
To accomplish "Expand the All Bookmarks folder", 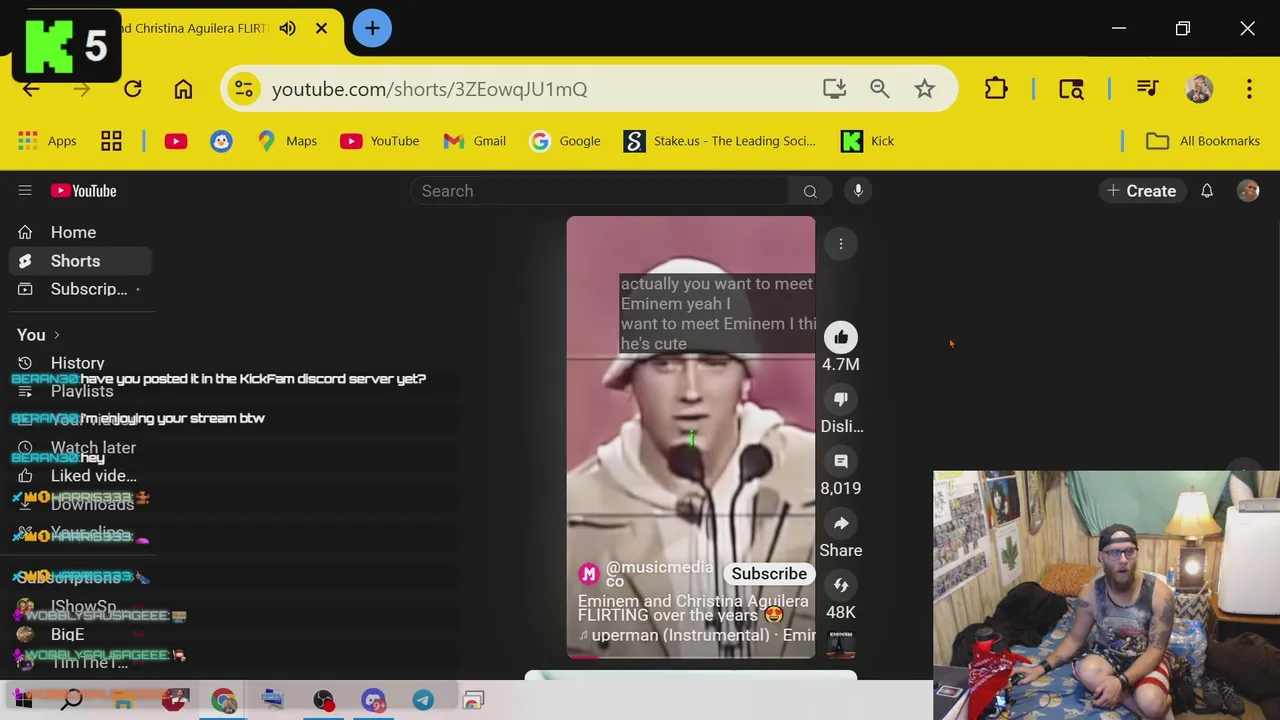I will tap(1203, 141).
